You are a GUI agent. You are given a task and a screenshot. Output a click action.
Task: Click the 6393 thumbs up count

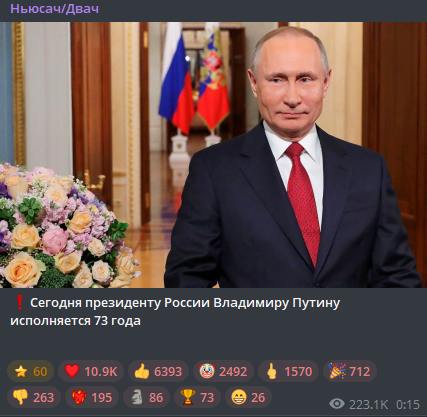point(168,371)
